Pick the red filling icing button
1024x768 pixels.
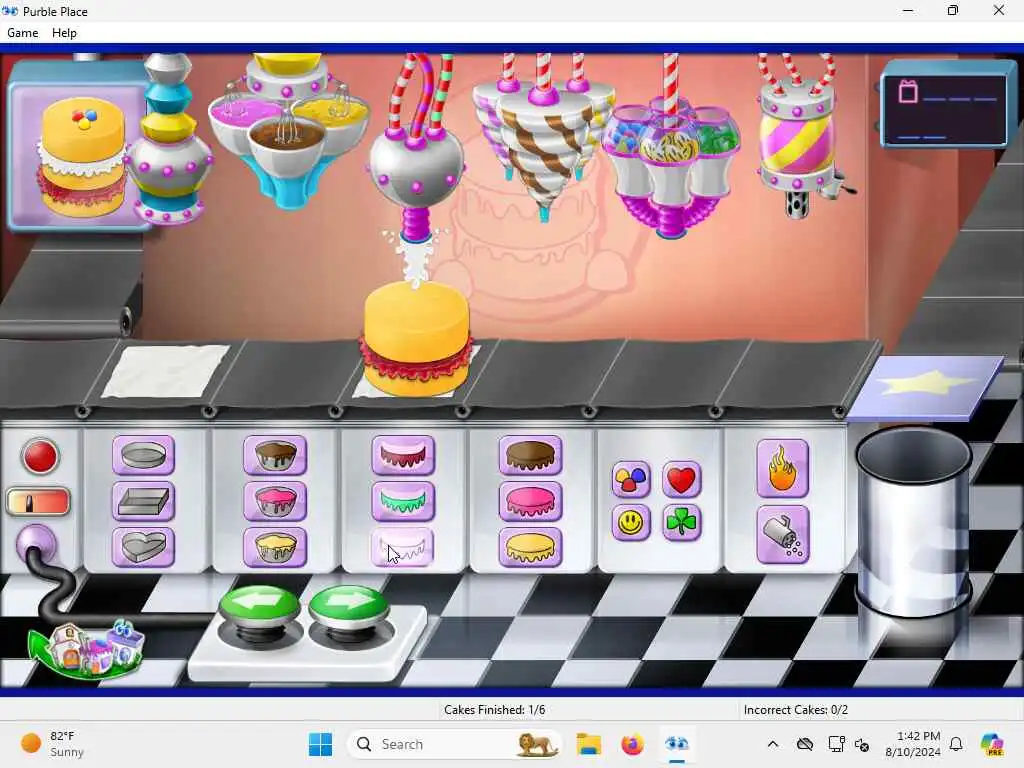403,455
